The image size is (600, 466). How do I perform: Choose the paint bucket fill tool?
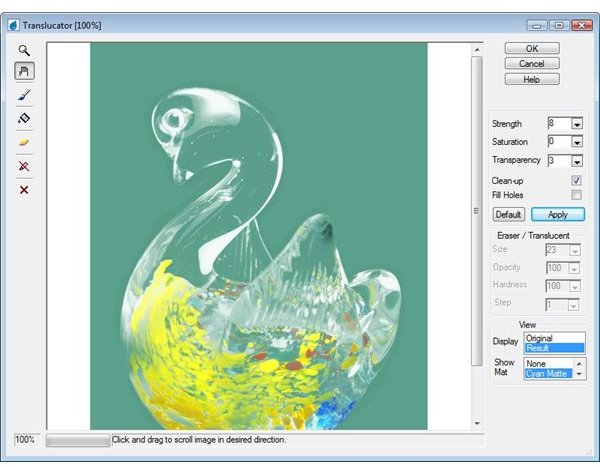pos(24,118)
